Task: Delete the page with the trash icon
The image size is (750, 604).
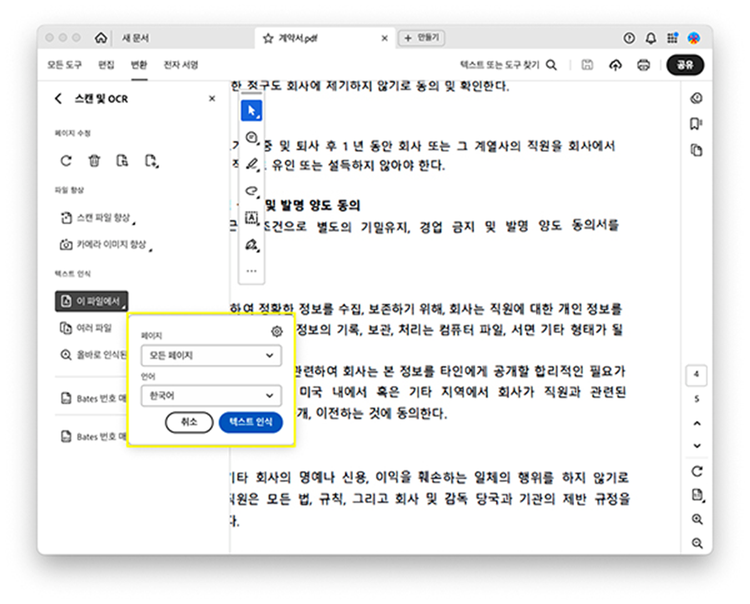Action: coord(94,161)
